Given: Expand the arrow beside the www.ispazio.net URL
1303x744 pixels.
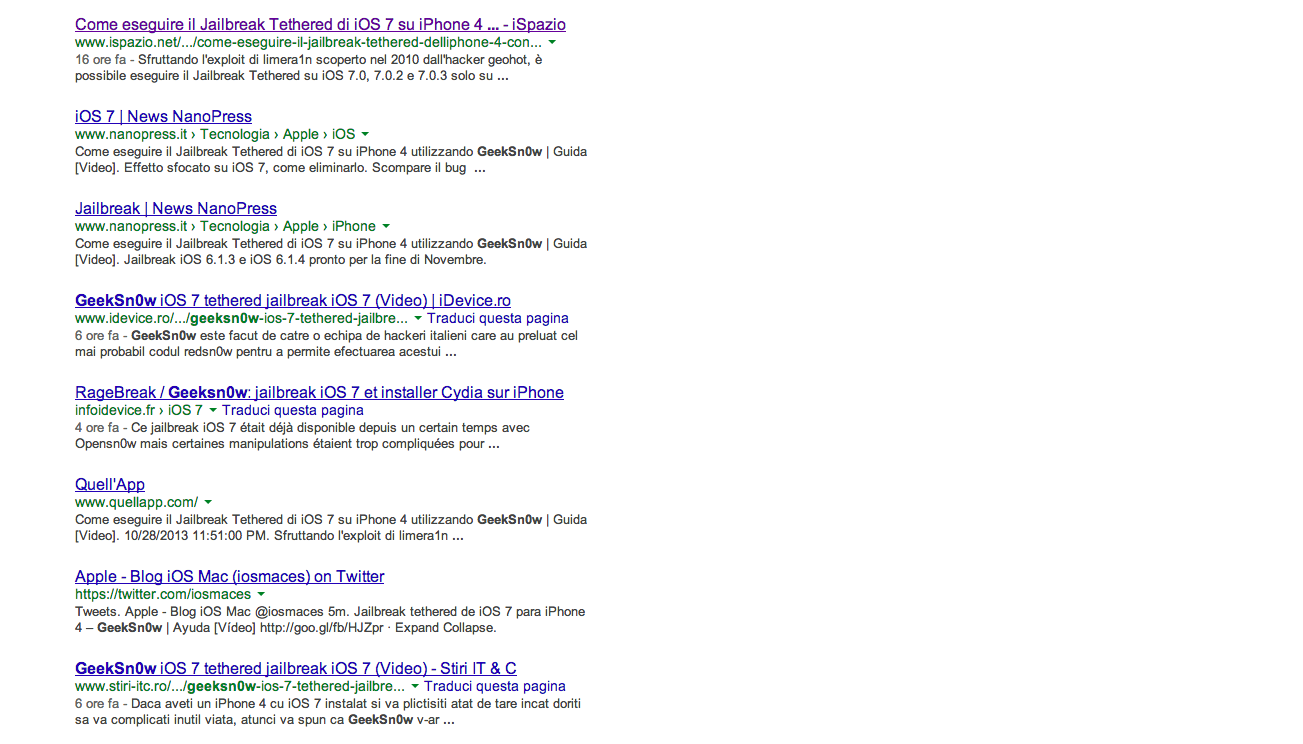Looking at the screenshot, I should coord(552,43).
